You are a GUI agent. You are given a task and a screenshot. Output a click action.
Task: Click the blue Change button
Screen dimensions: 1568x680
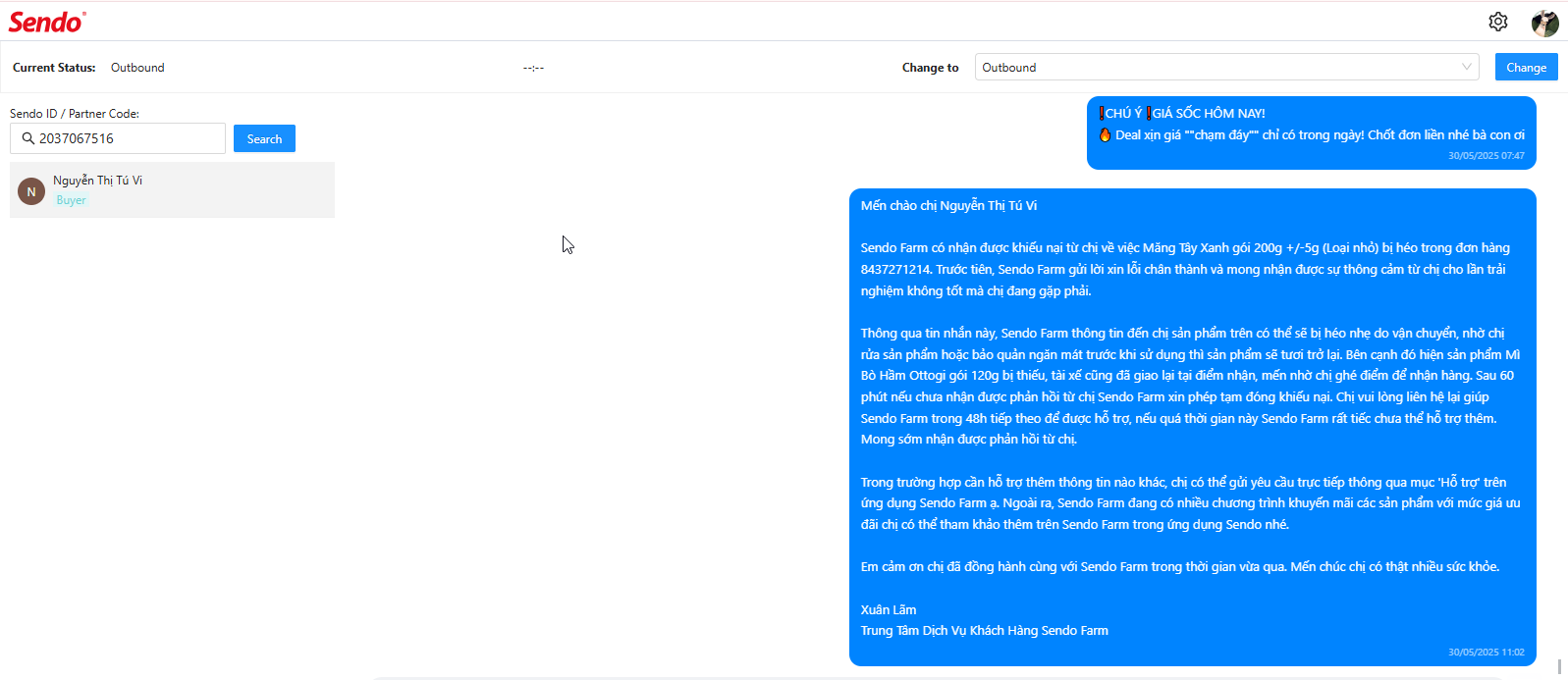tap(1526, 67)
